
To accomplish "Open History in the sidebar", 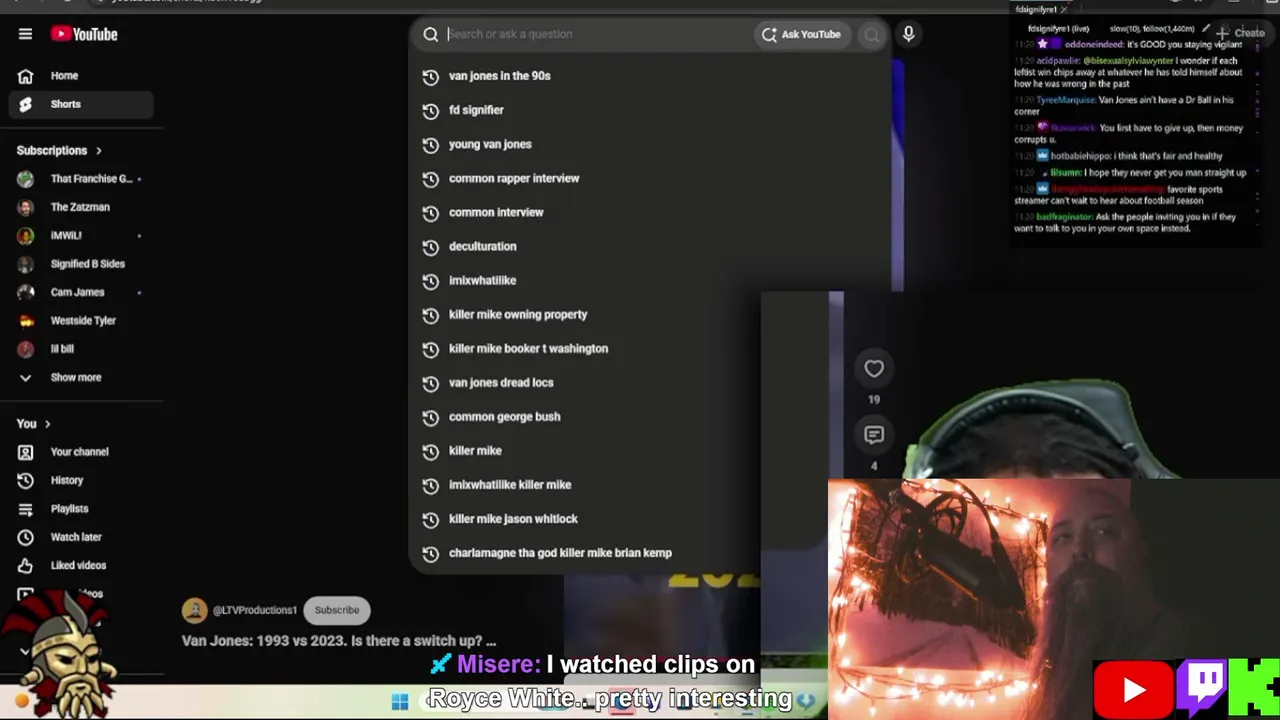I will pos(80,480).
